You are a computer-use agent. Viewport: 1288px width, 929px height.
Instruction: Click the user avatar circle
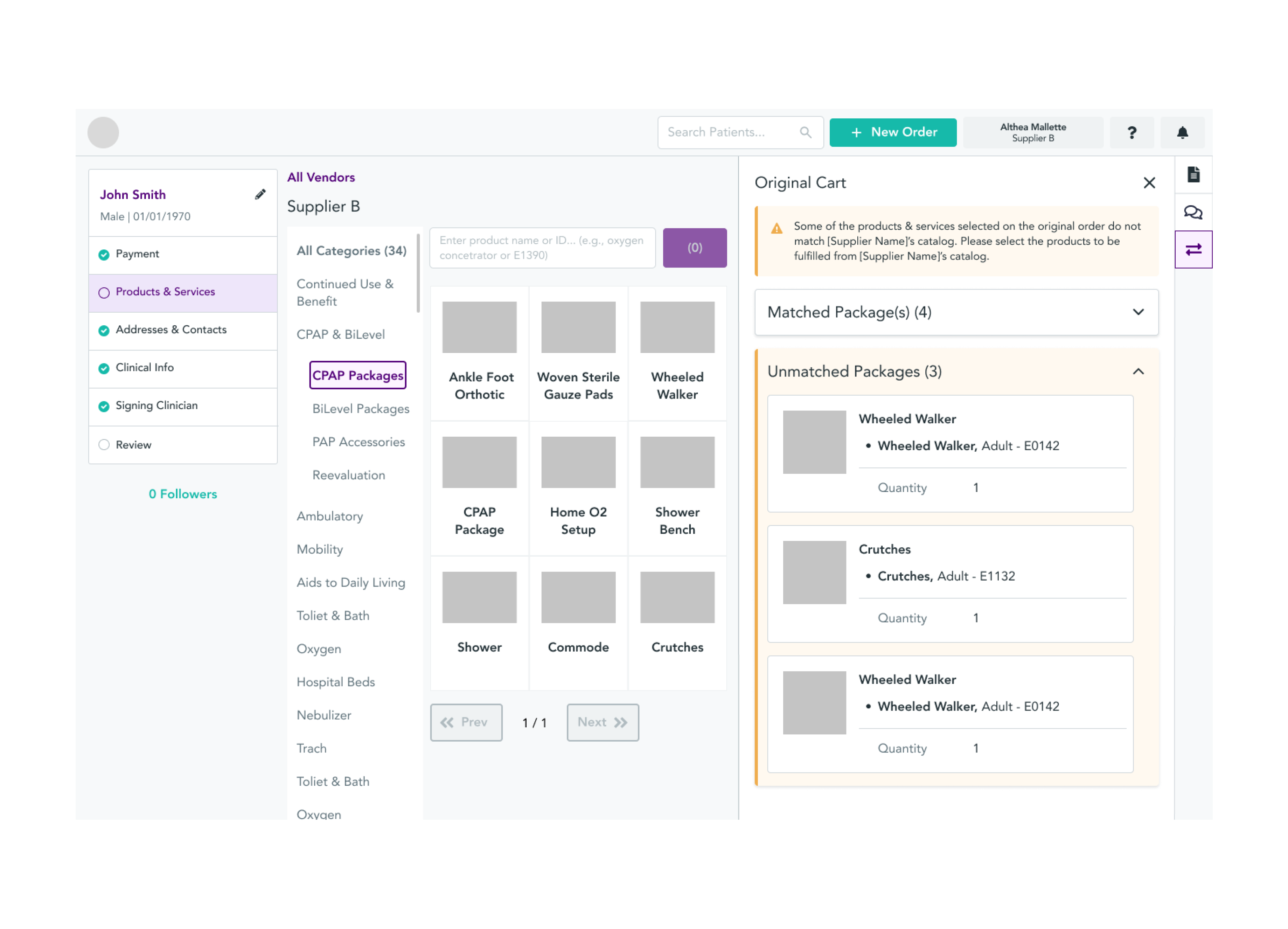[x=103, y=132]
